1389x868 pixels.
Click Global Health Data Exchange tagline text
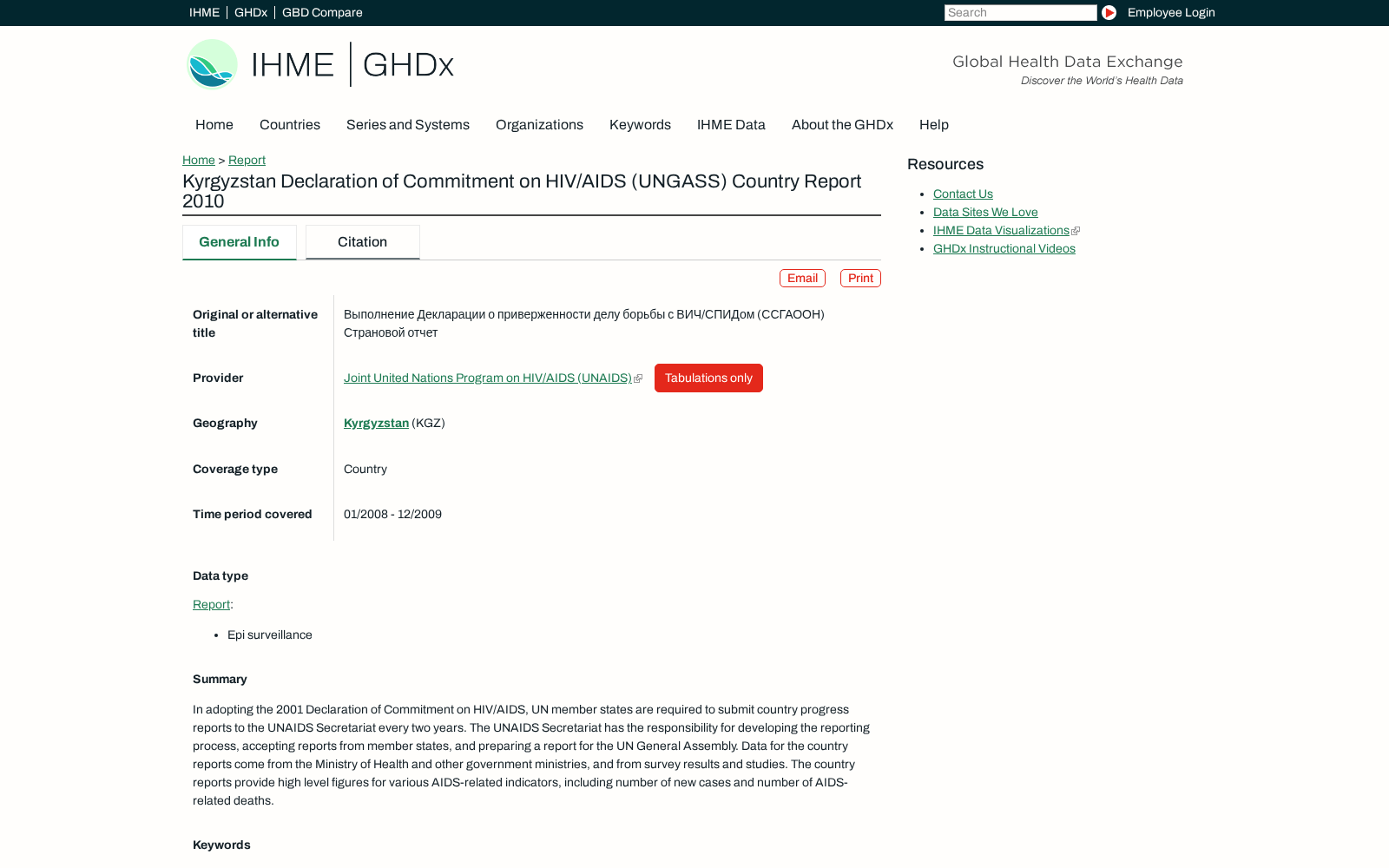click(1068, 62)
